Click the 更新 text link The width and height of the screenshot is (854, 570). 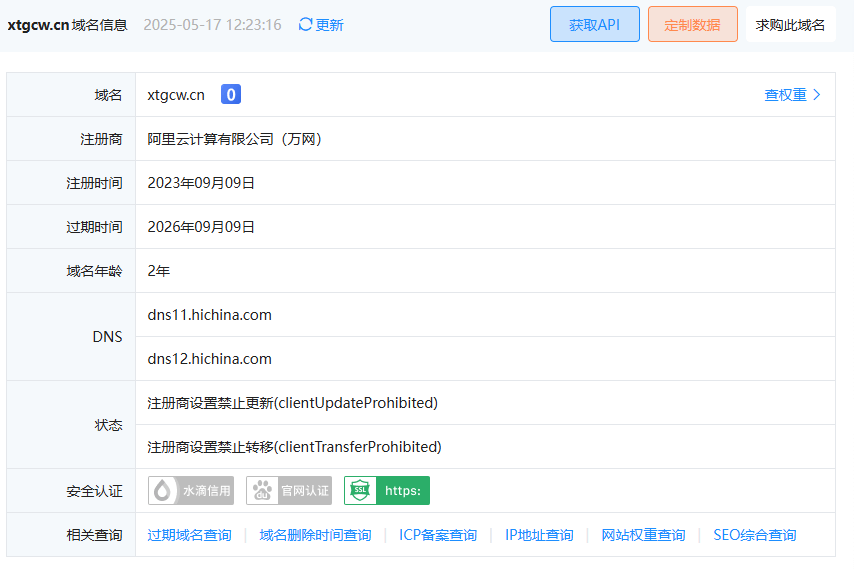coord(330,25)
